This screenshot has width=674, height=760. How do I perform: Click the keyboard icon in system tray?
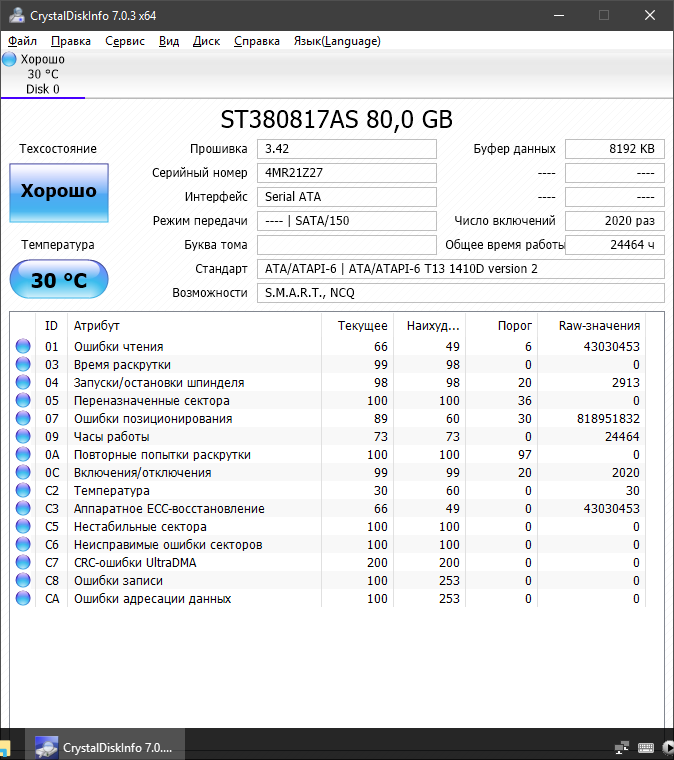[646, 747]
